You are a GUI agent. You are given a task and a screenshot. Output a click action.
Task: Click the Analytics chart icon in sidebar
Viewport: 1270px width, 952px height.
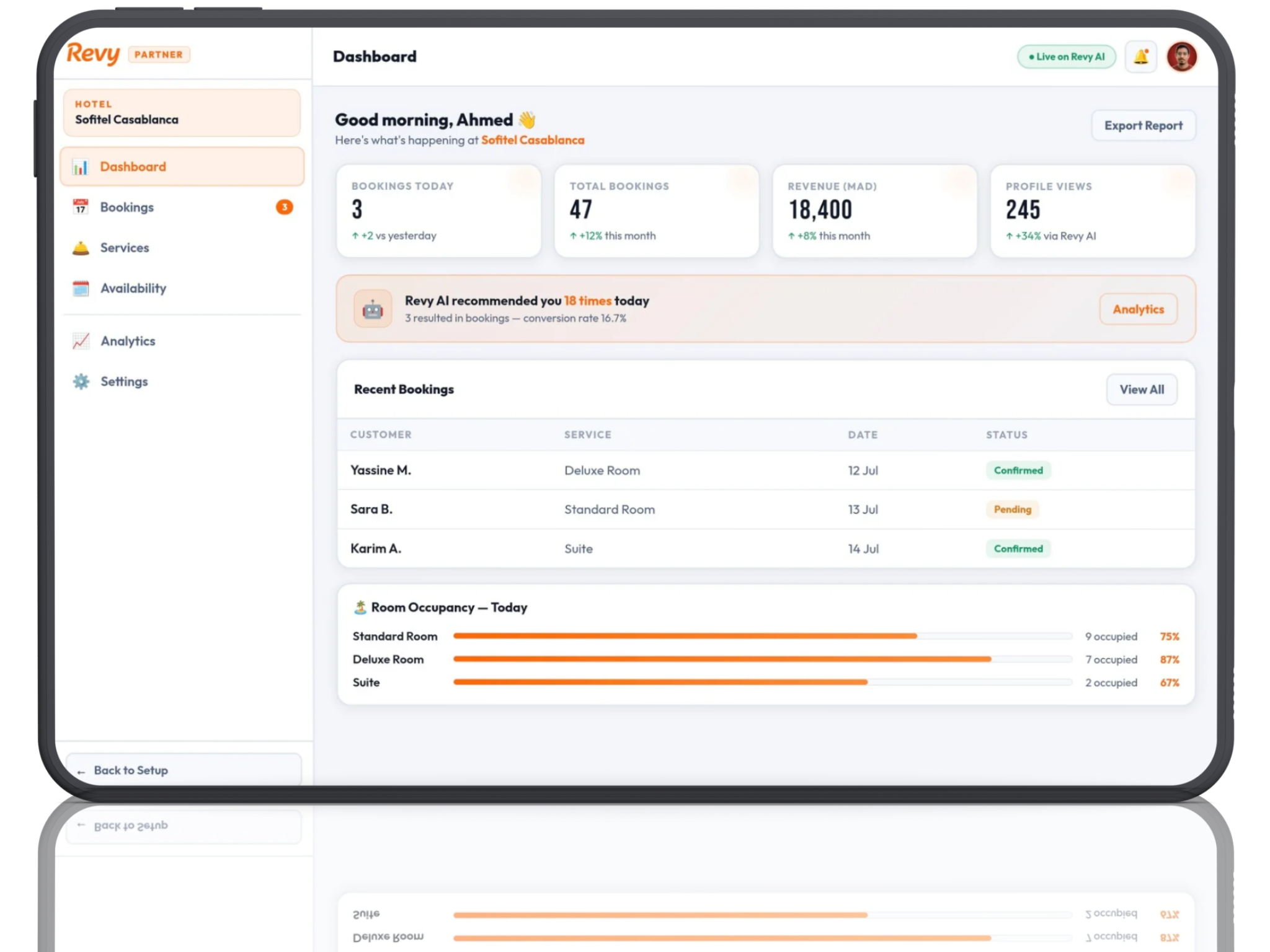pos(81,341)
